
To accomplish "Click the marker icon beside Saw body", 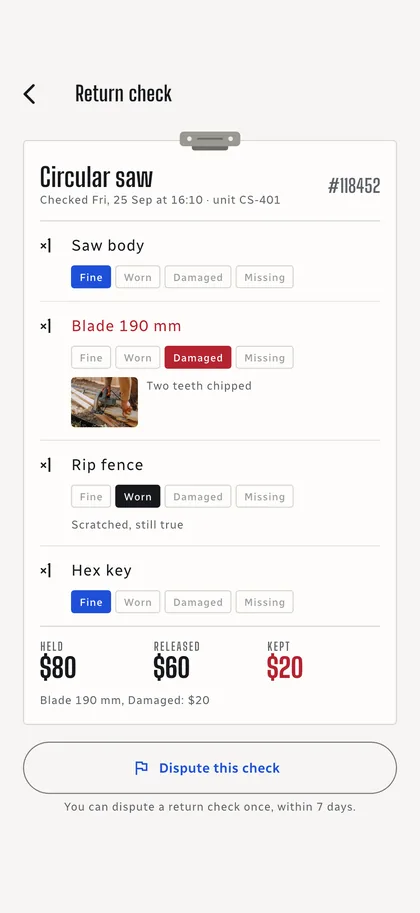I will tap(45, 246).
